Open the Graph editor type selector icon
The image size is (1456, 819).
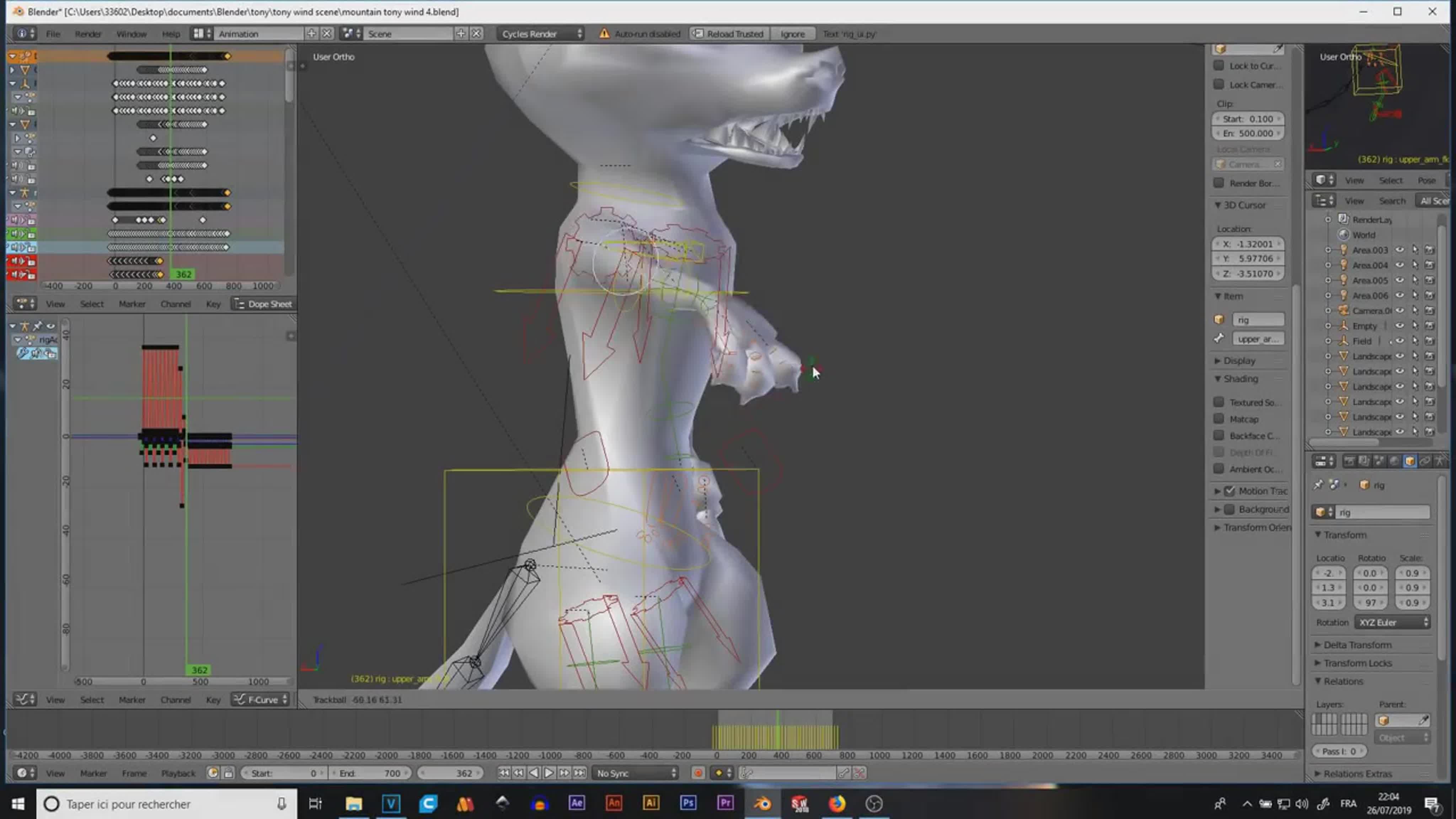coord(25,700)
